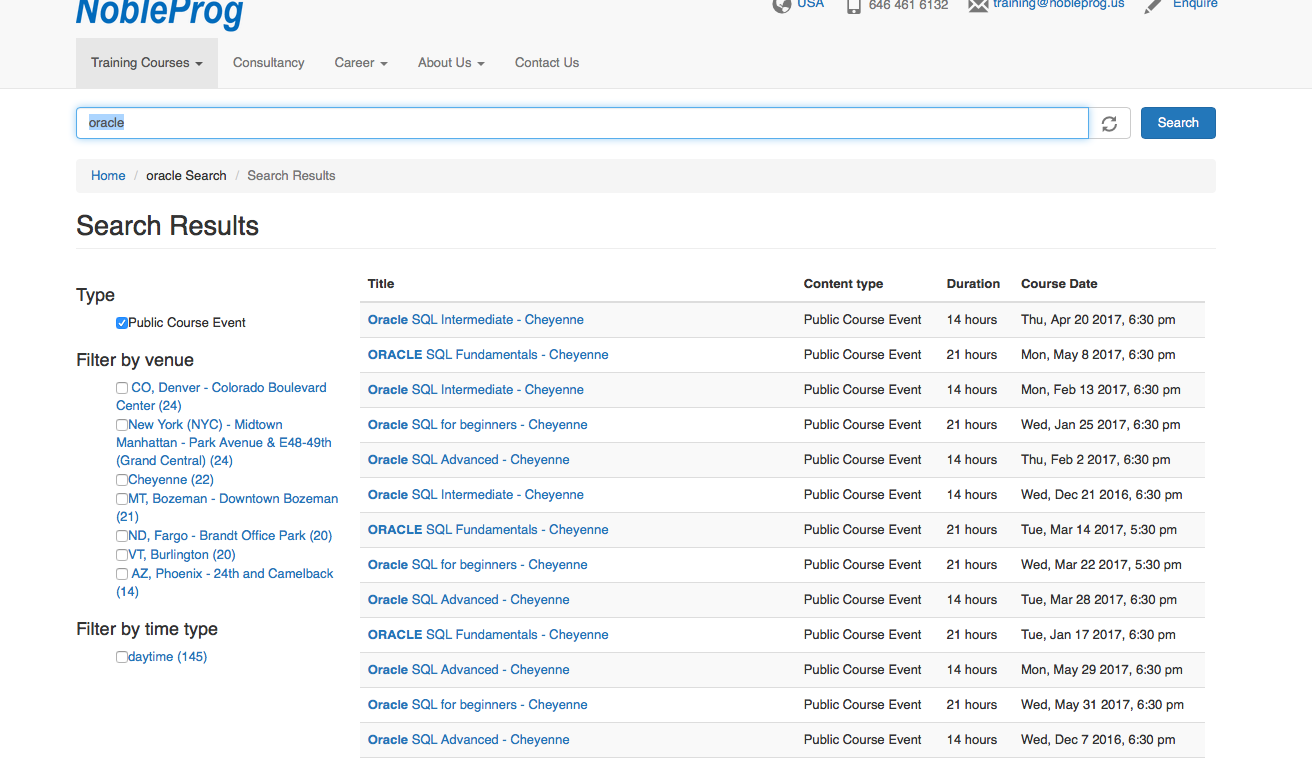Open Oracle SQL Intermediate course dated Dec 21 2016
1312x762 pixels.
tap(476, 495)
